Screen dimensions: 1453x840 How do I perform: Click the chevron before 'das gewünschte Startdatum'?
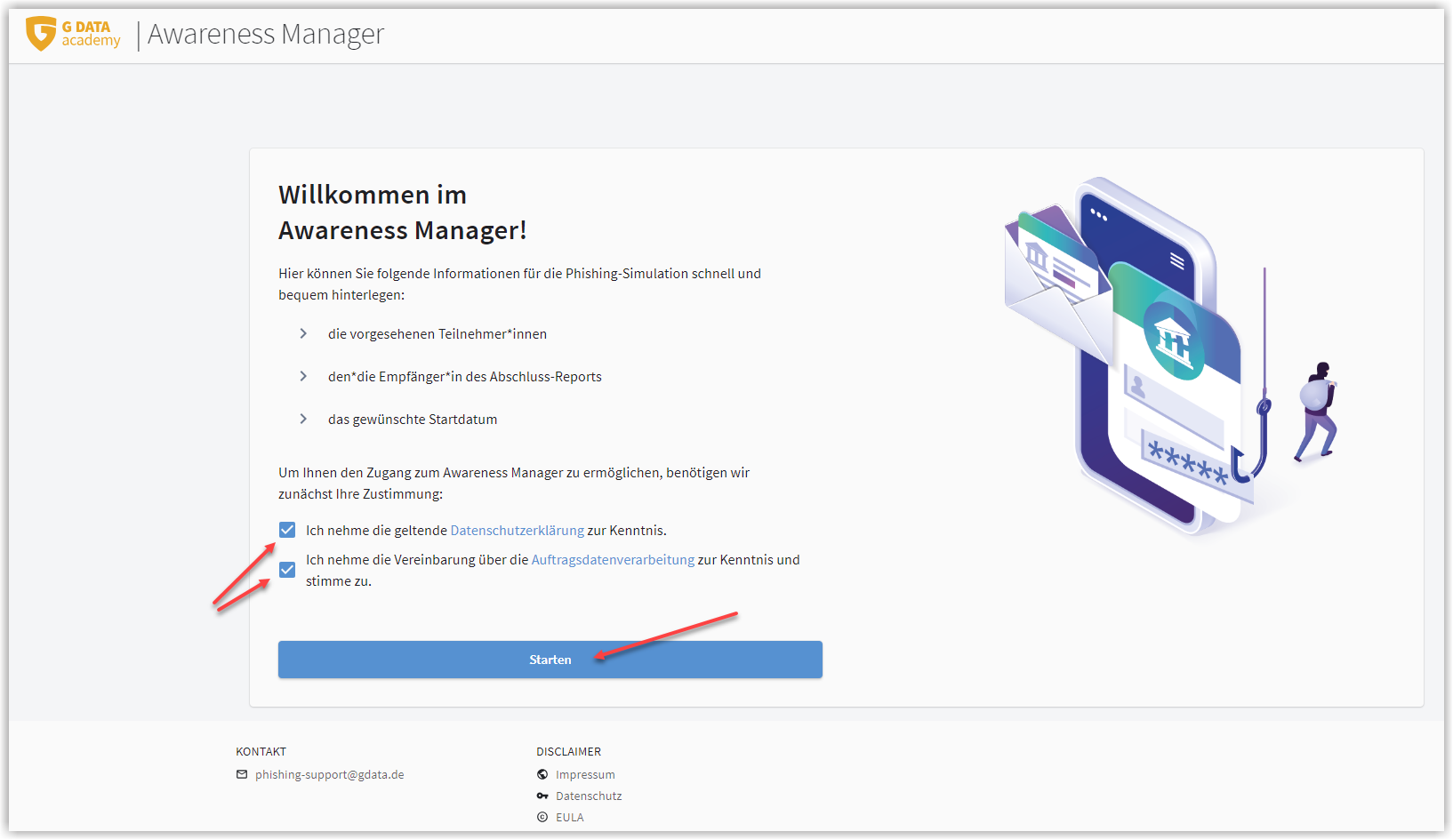tap(303, 419)
